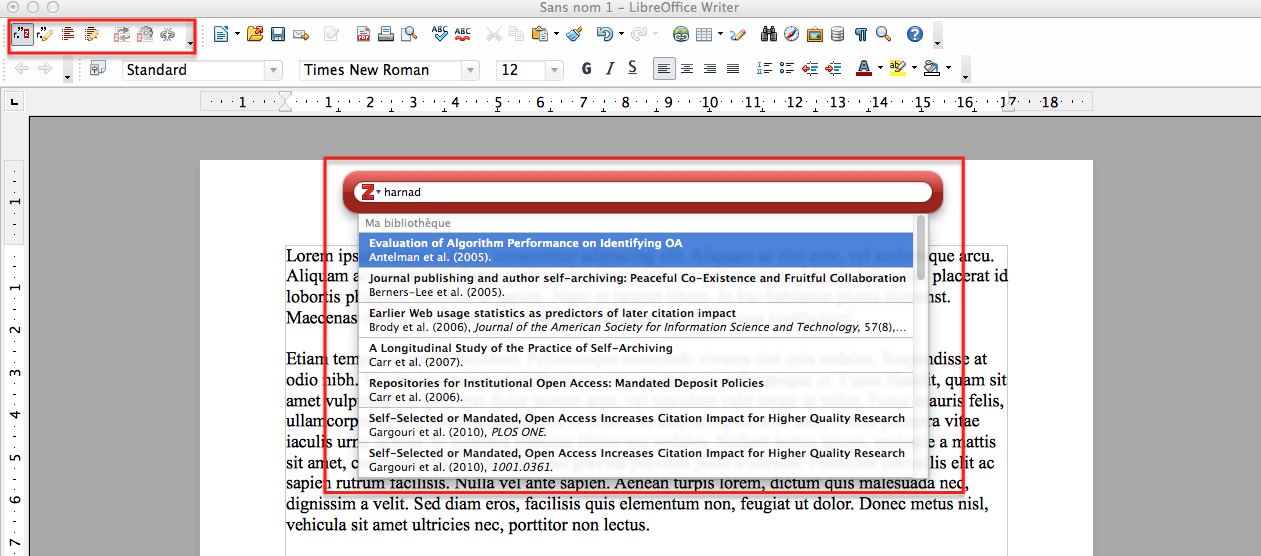This screenshot has height=556, width=1261.
Task: Expand the Standard paragraph style dropdown
Action: 272,70
